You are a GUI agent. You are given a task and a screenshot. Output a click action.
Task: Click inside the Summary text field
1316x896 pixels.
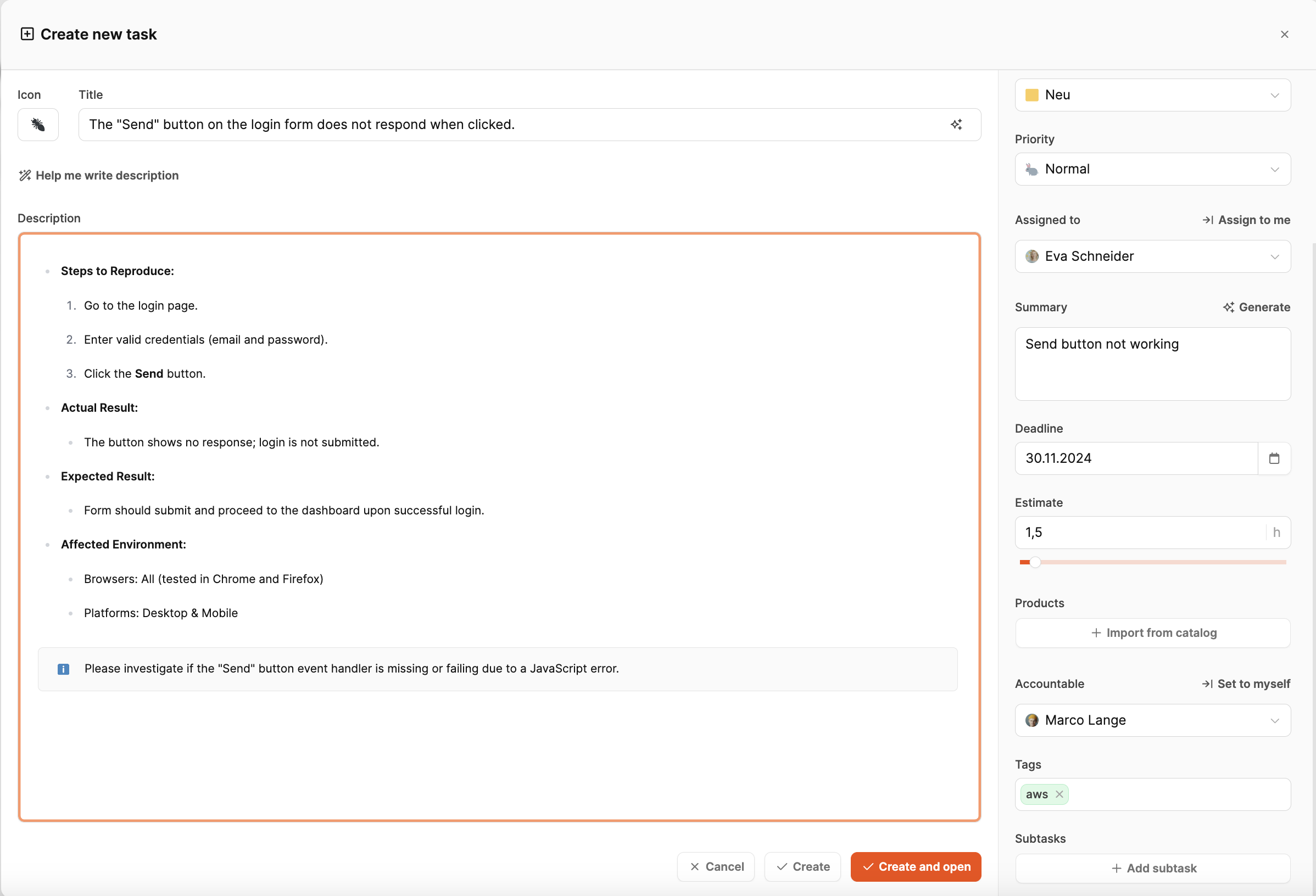click(1152, 364)
